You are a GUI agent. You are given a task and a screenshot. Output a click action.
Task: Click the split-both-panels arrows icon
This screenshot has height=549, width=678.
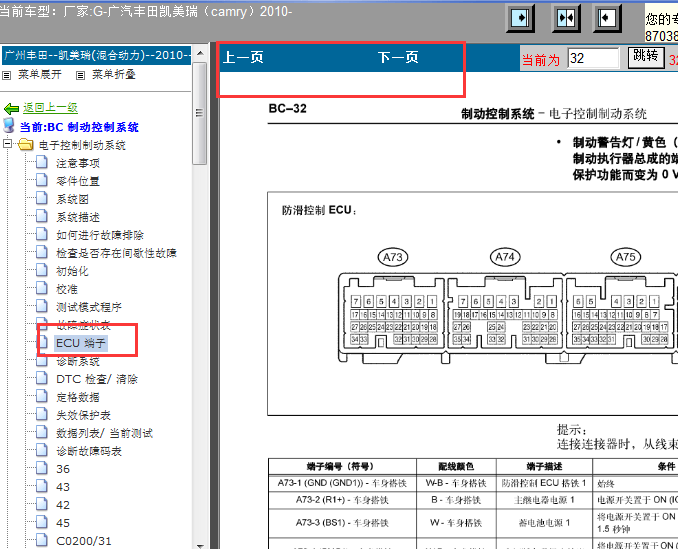(x=566, y=18)
